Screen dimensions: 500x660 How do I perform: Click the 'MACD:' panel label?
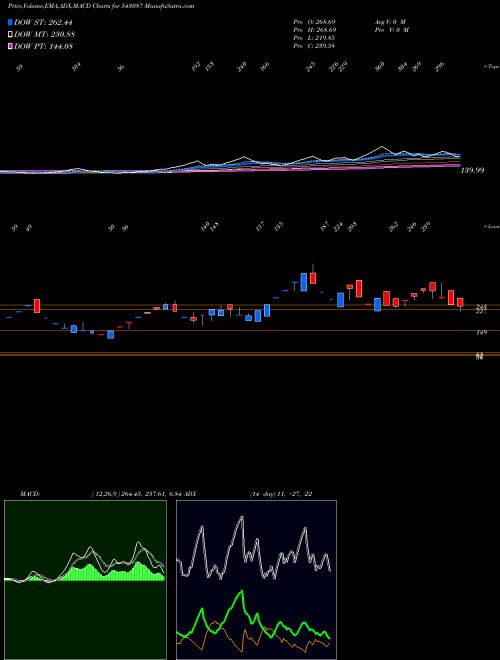point(30,494)
